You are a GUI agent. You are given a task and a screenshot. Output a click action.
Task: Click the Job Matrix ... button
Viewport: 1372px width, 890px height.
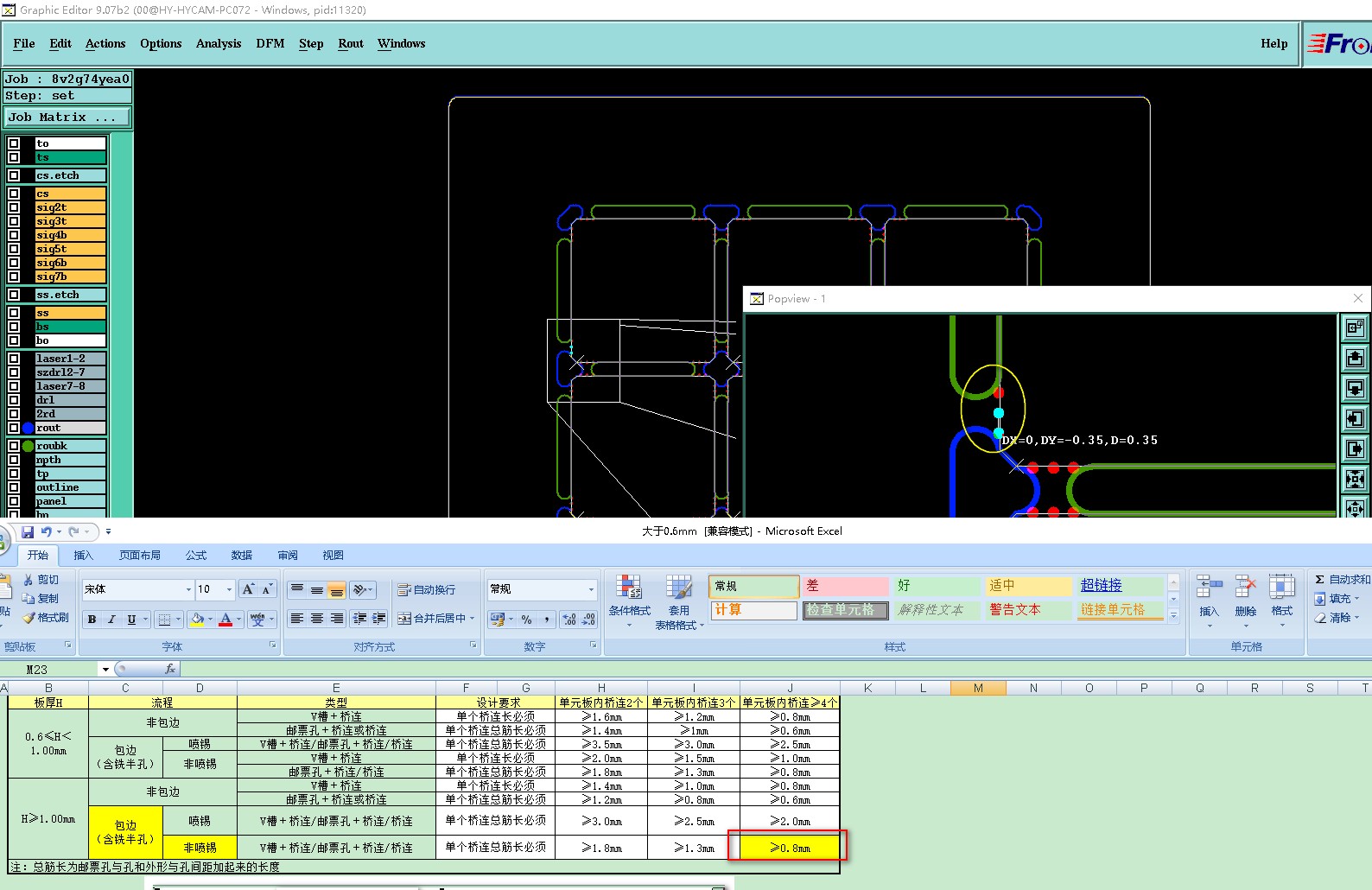67,117
